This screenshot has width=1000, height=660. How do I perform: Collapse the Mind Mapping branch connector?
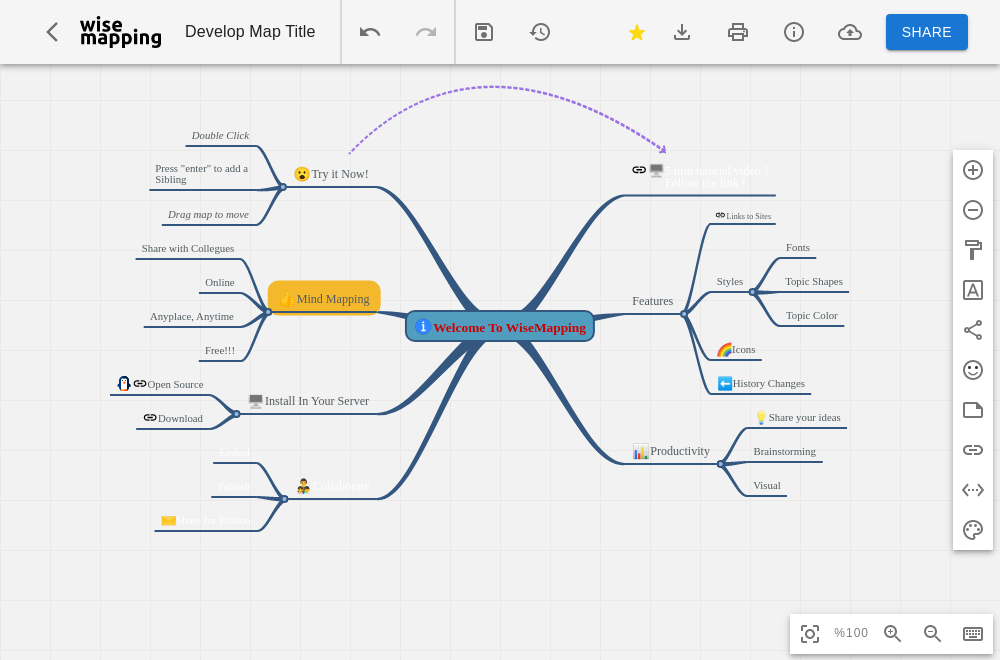pyautogui.click(x=268, y=312)
